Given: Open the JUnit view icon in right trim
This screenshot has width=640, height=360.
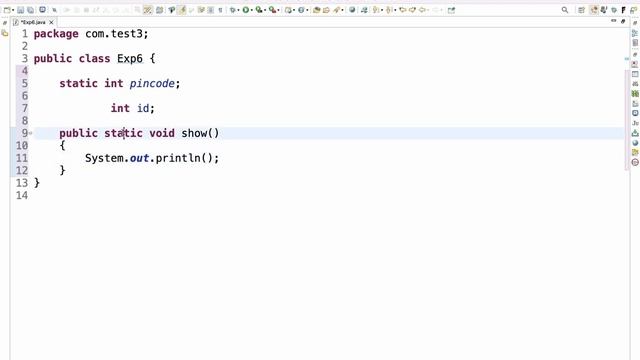Looking at the screenshot, I should (635, 123).
